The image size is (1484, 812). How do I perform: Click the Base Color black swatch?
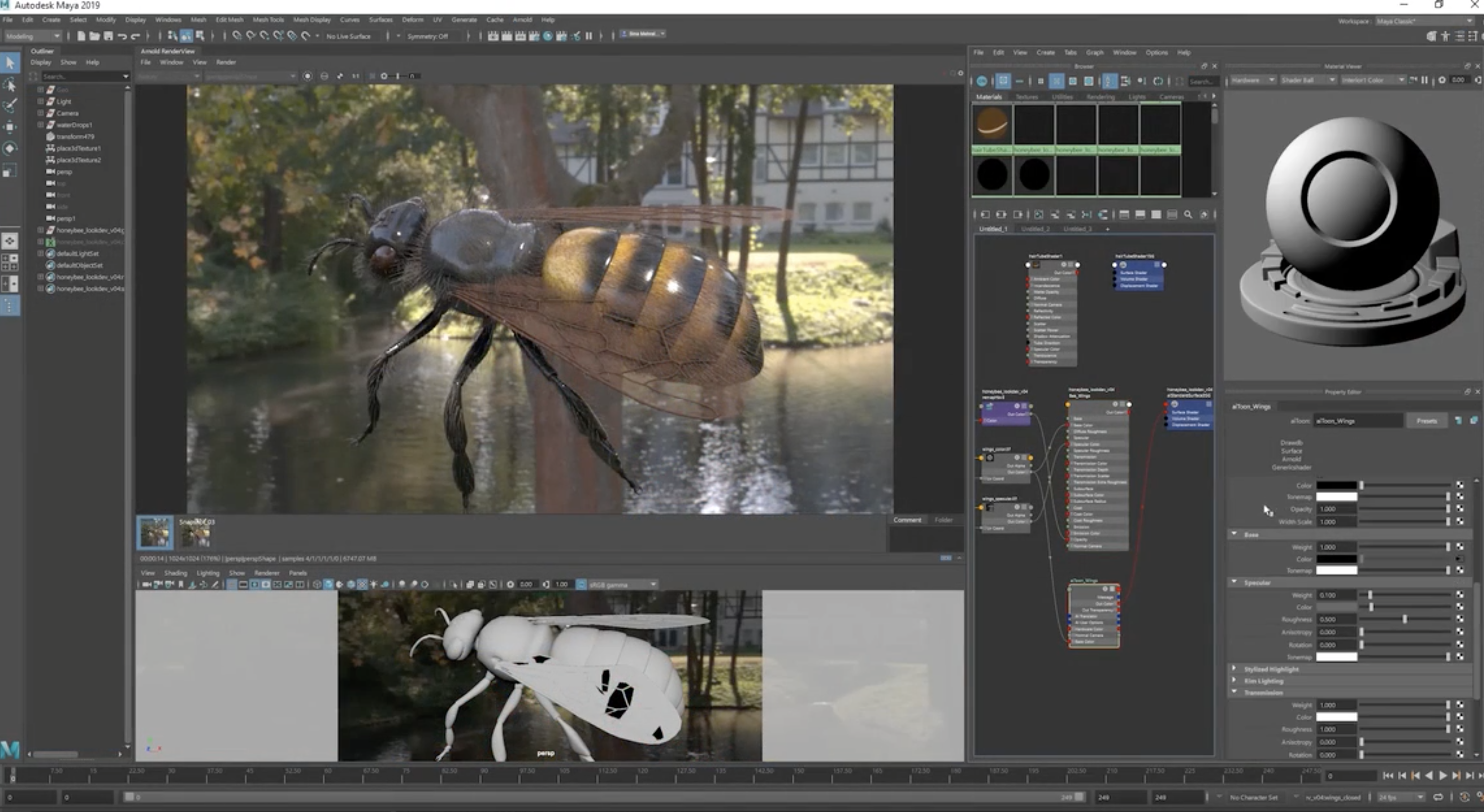pos(1336,559)
